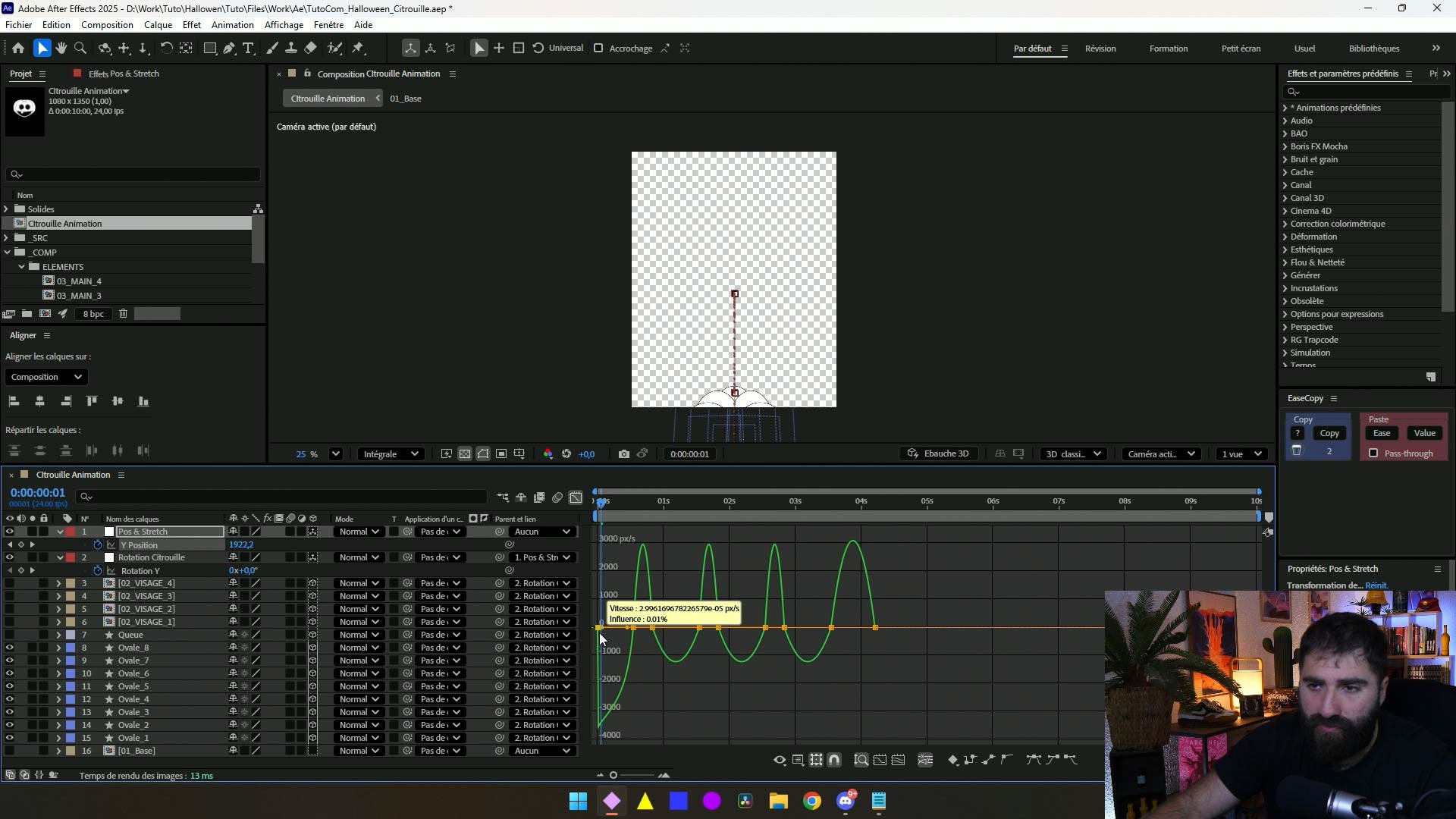Screen dimensions: 1456x819
Task: Choose the Hand tool
Action: (x=61, y=49)
